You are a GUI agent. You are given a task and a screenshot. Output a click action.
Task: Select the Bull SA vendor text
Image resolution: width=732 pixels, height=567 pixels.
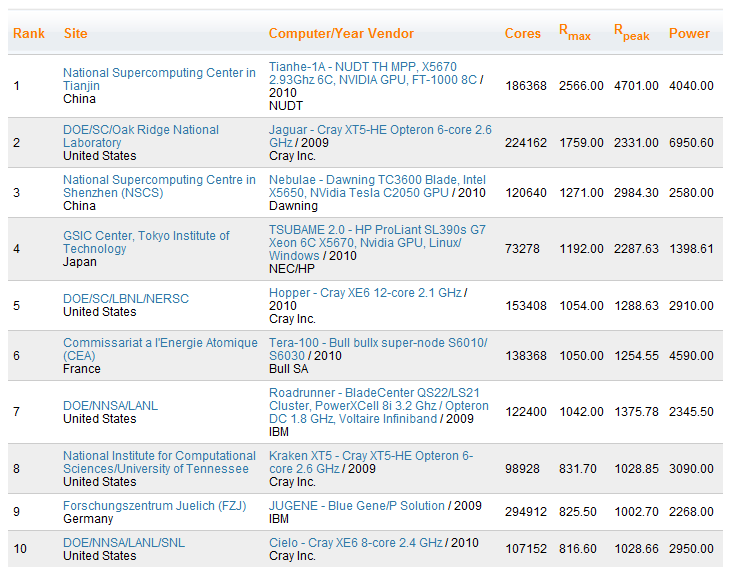289,369
